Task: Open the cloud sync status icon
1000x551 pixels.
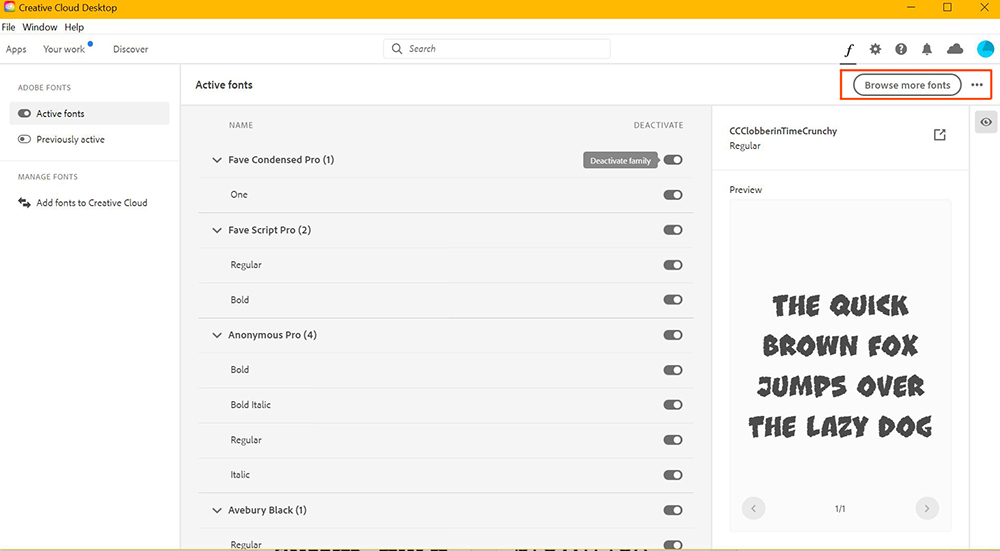Action: point(955,49)
